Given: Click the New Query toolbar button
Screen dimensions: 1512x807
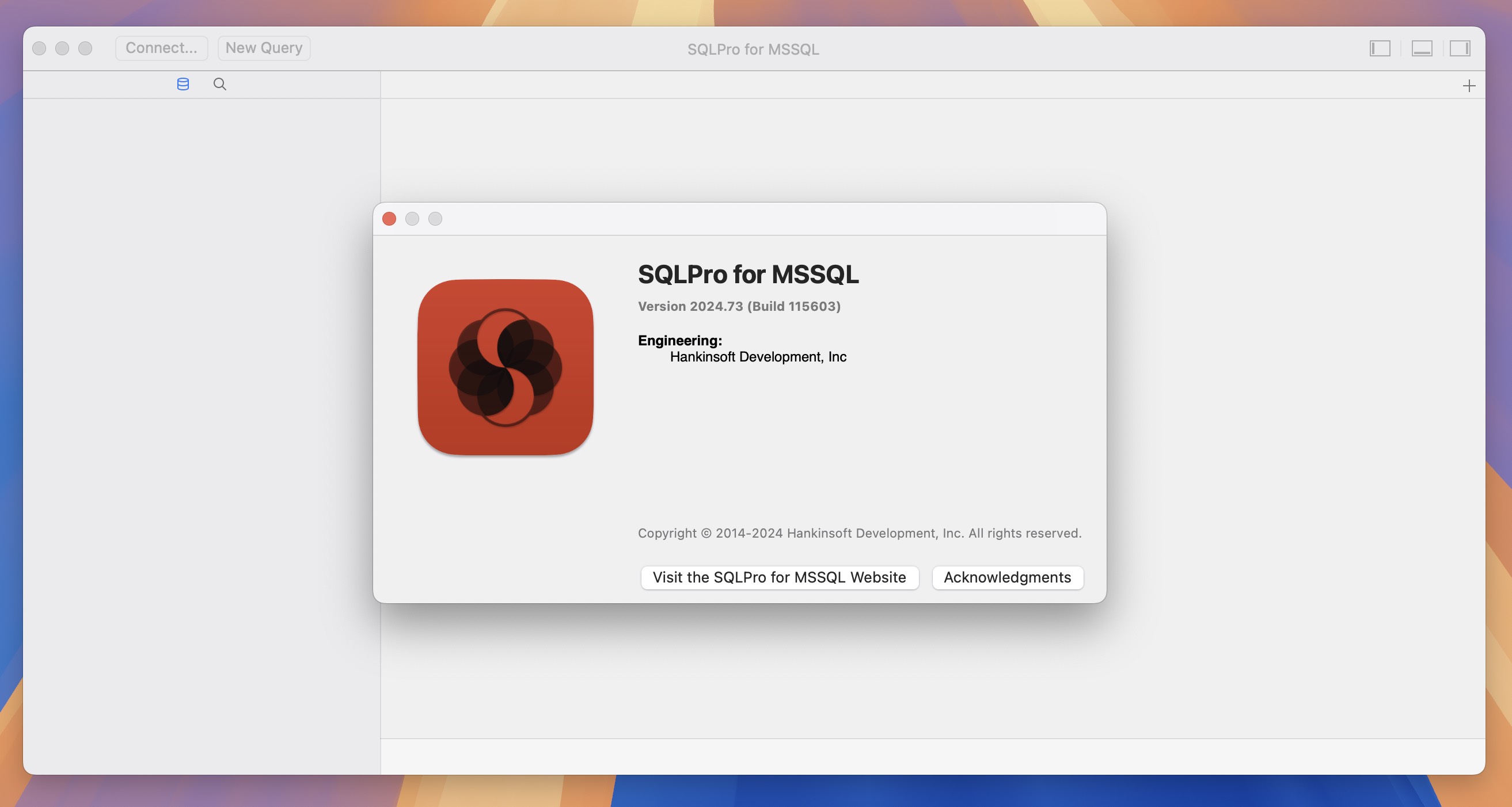Looking at the screenshot, I should tap(264, 48).
